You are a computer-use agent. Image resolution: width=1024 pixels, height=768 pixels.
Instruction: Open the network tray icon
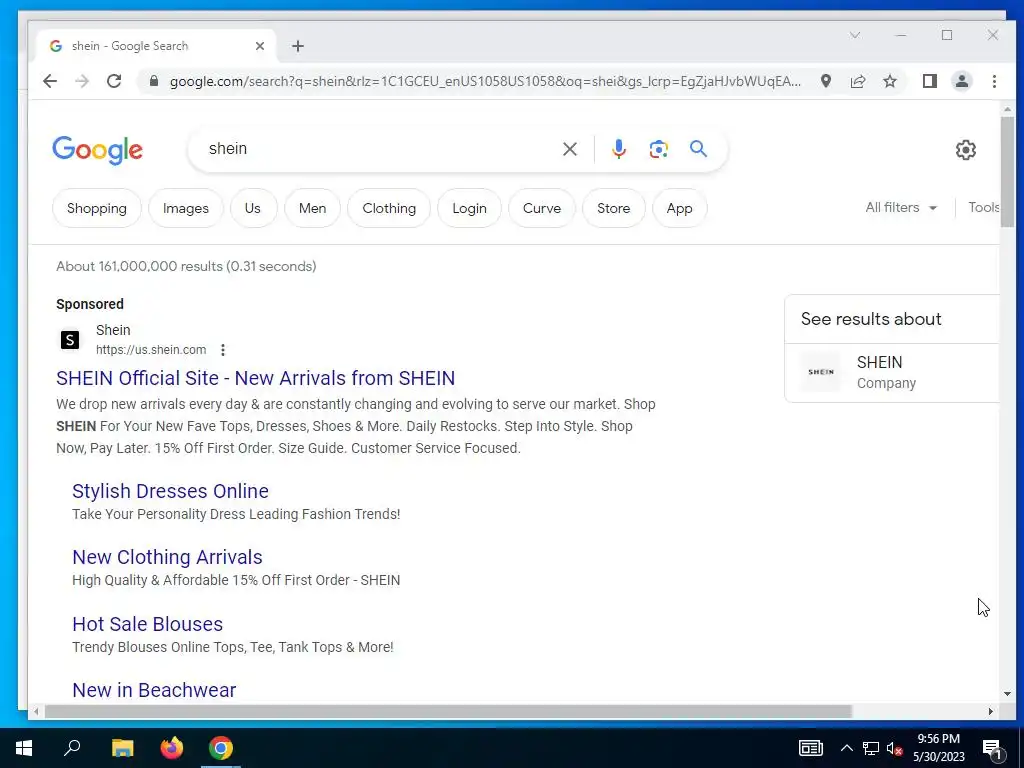(x=871, y=748)
